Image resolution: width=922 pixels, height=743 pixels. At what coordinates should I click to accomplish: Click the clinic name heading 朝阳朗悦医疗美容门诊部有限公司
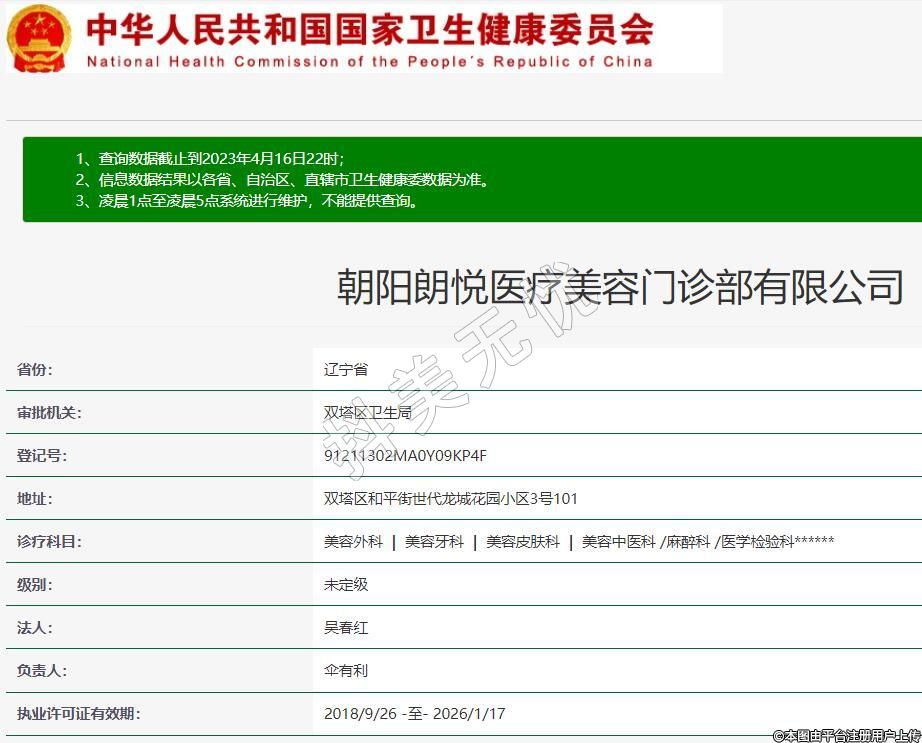click(620, 287)
